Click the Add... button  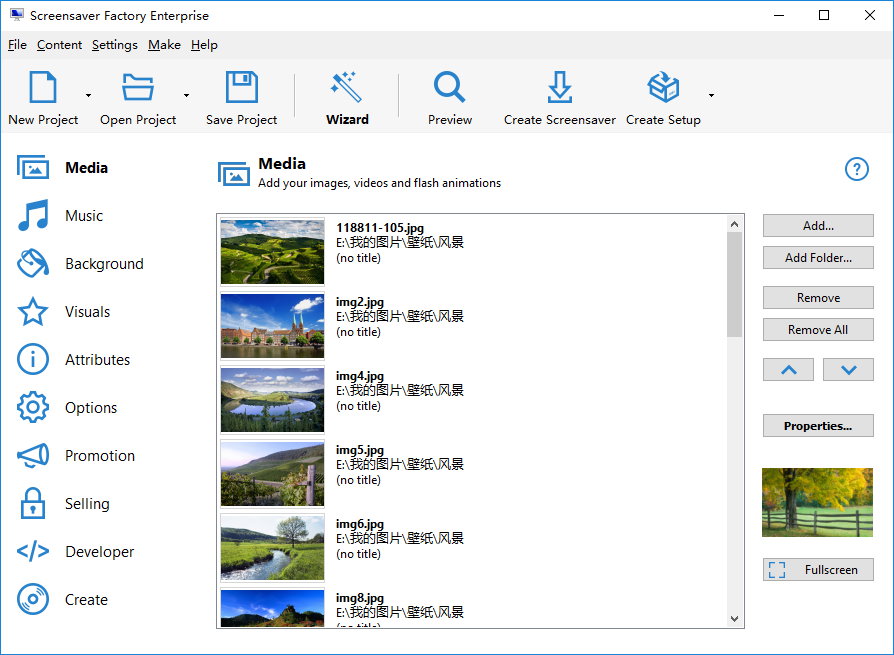point(818,226)
